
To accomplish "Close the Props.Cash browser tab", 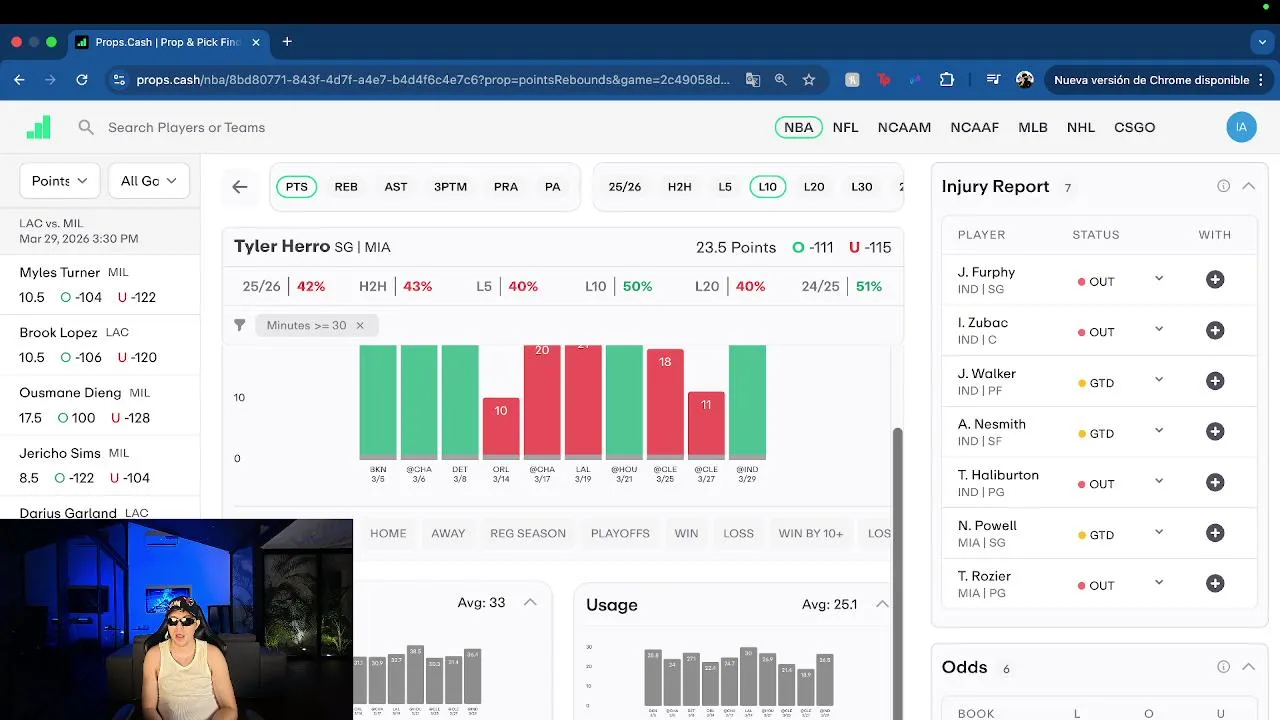I will tap(256, 42).
